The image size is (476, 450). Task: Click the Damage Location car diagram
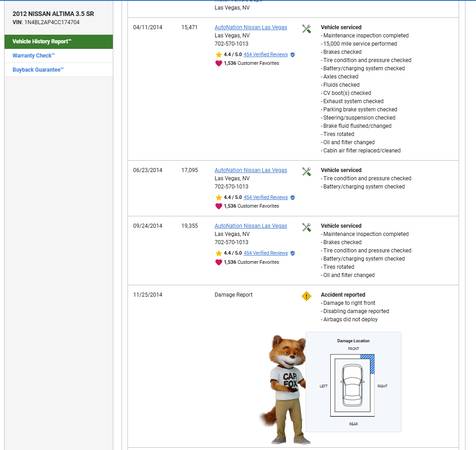352,385
